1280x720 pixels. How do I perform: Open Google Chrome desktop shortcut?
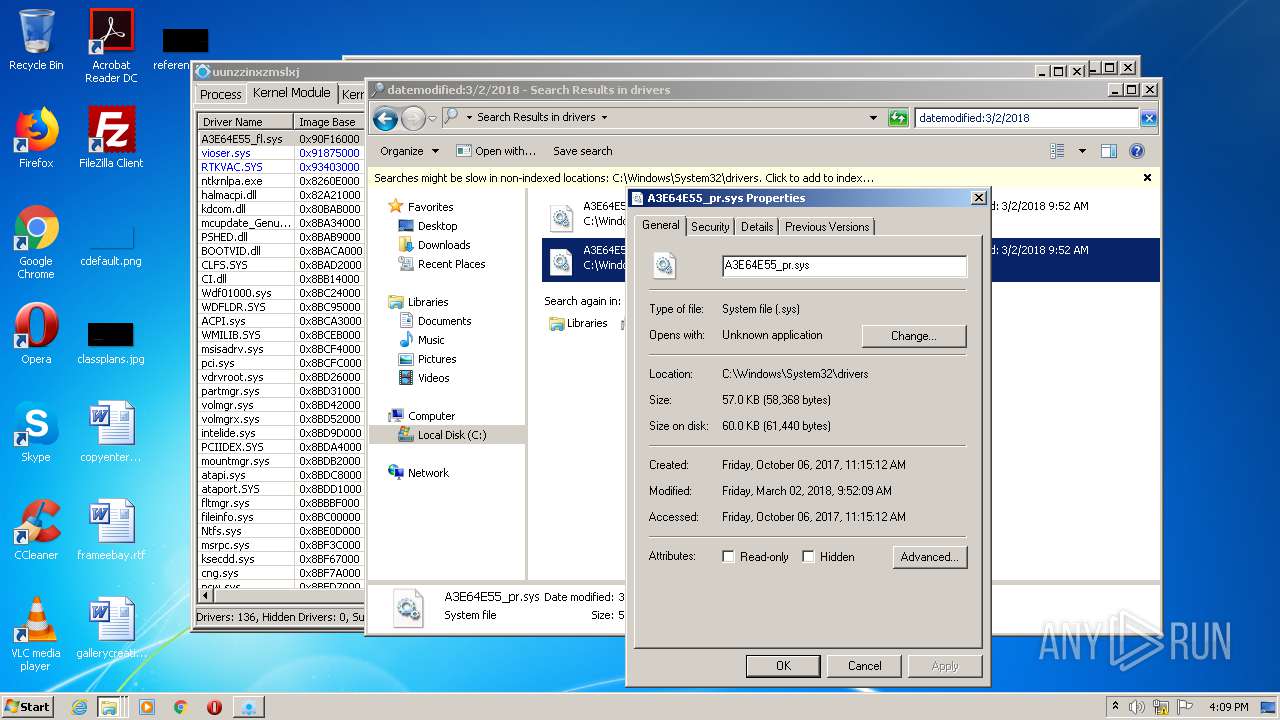click(36, 242)
